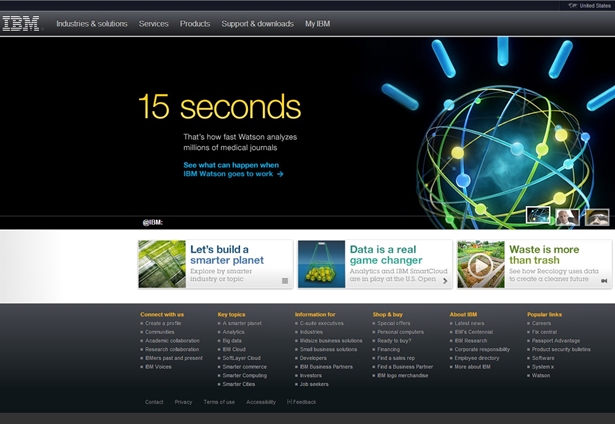The image size is (615, 424).
Task: Open Create a profile link
Action: [x=163, y=323]
